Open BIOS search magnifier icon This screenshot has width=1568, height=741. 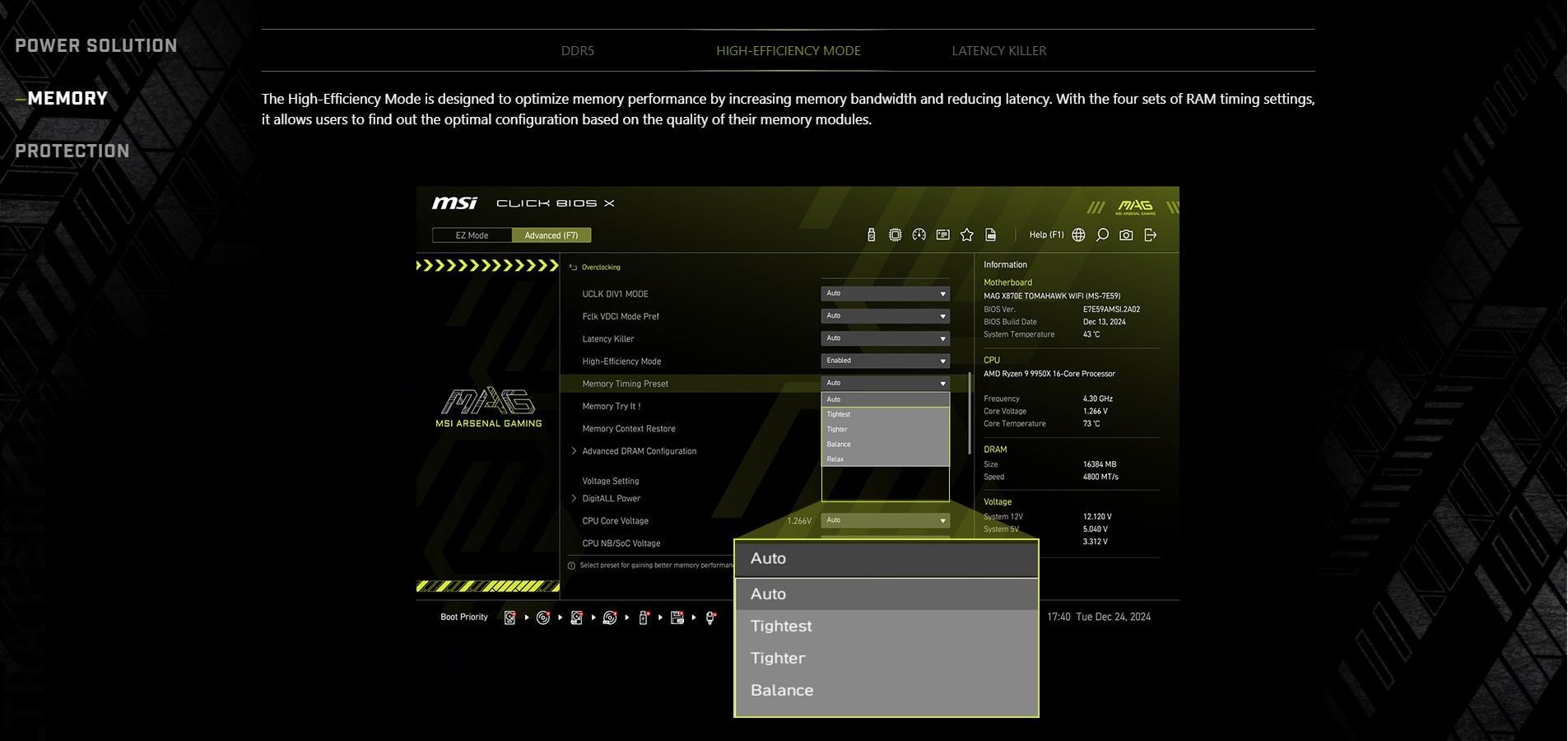[x=1102, y=235]
